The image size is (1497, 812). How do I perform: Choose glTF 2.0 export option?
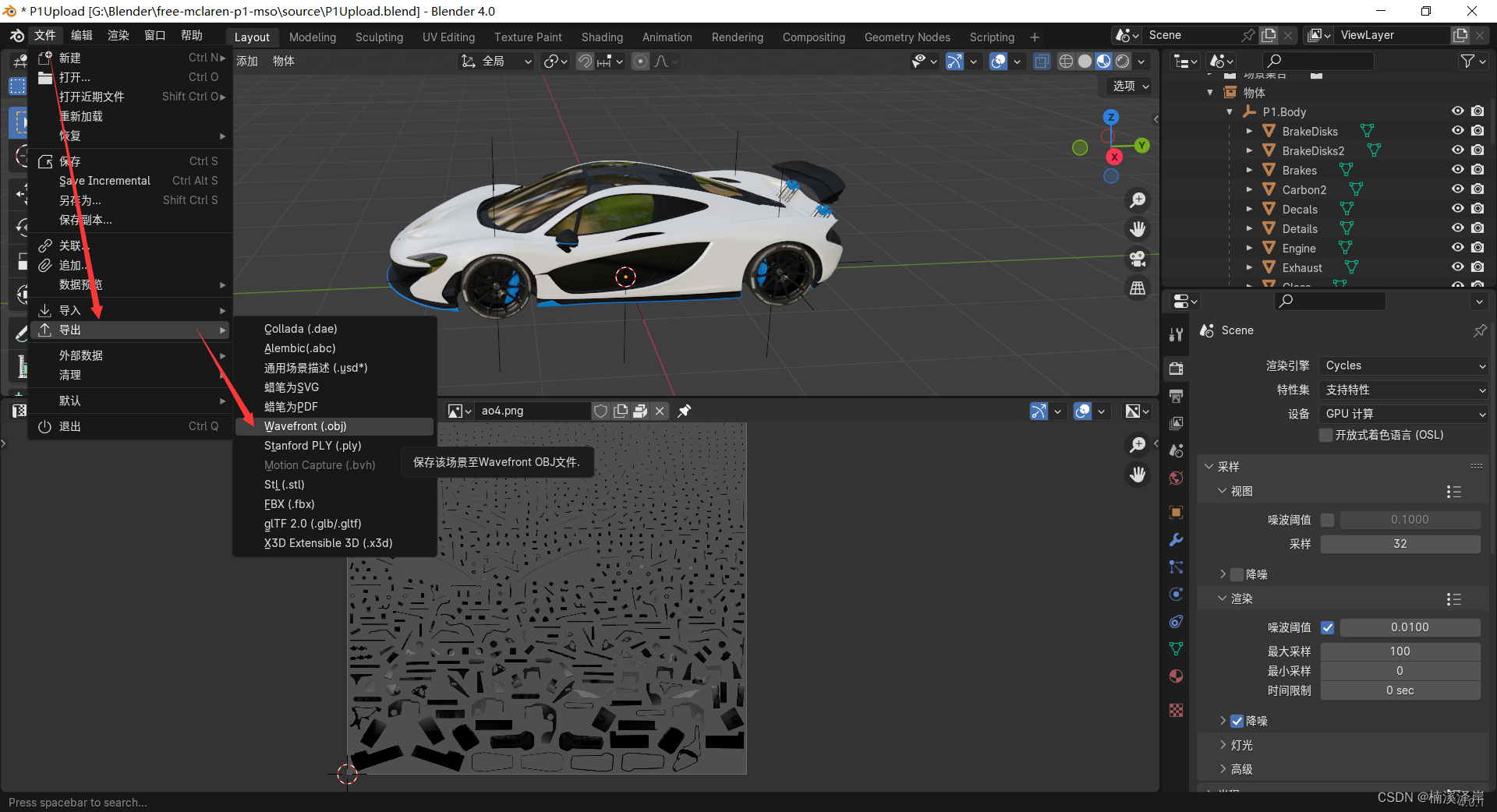pyautogui.click(x=334, y=524)
